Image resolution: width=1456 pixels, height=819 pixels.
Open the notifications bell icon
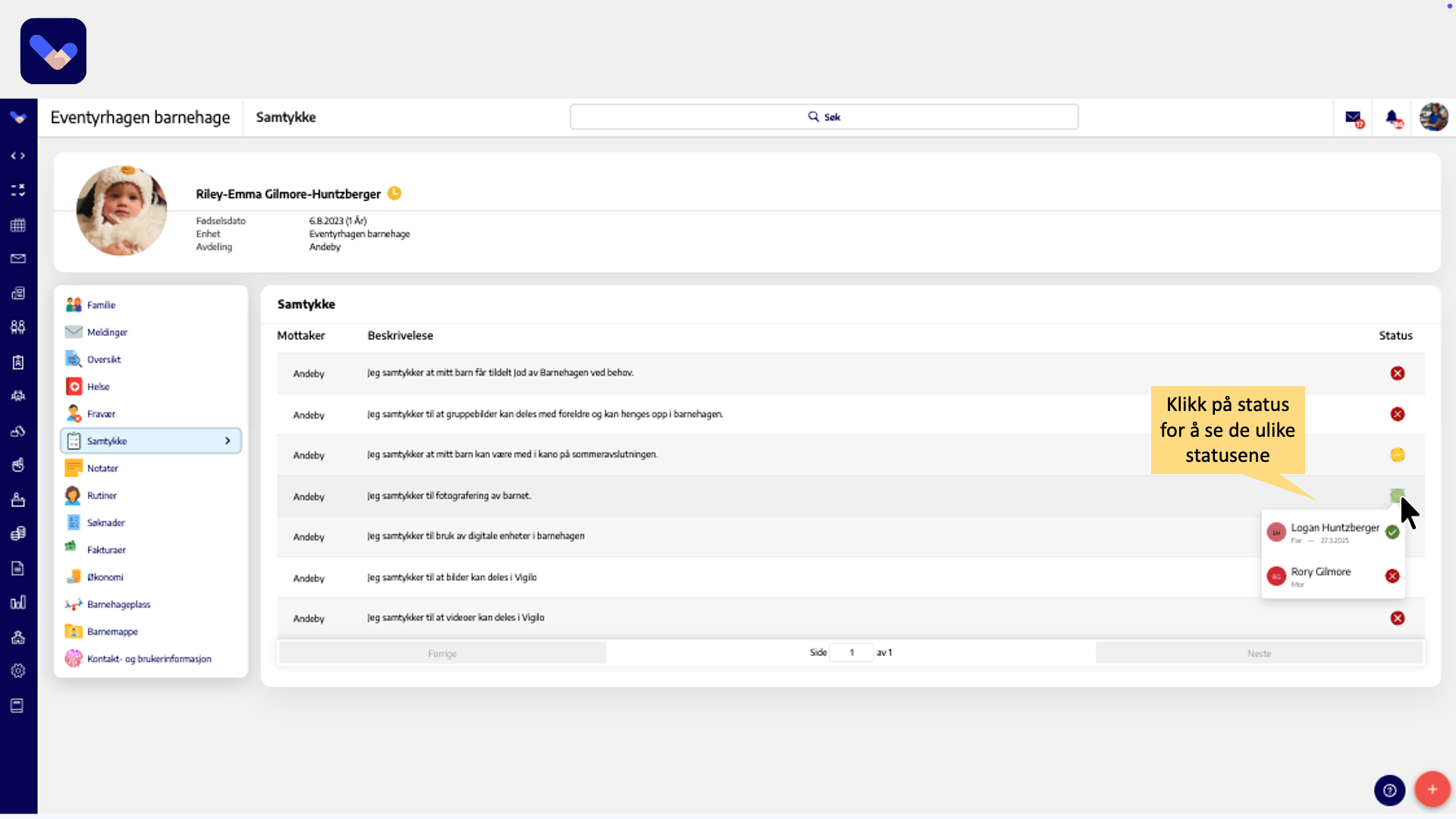click(1392, 118)
